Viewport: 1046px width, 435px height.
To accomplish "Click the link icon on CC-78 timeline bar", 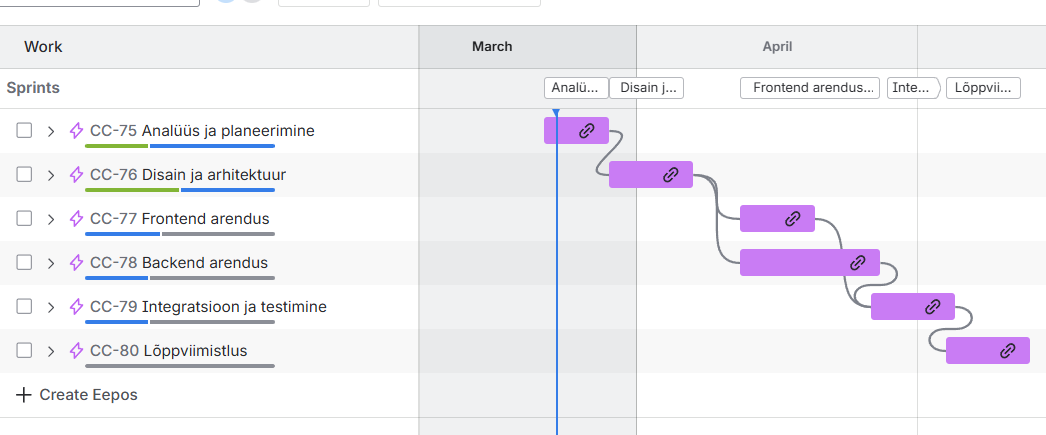I will (x=857, y=262).
